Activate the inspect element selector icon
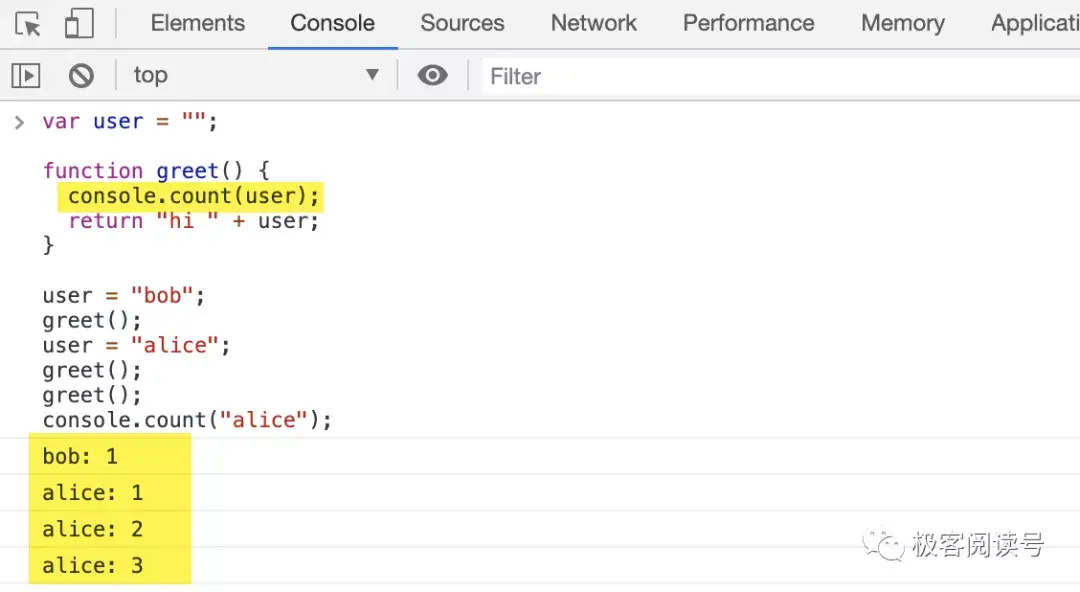The height and width of the screenshot is (592, 1080). [28, 24]
